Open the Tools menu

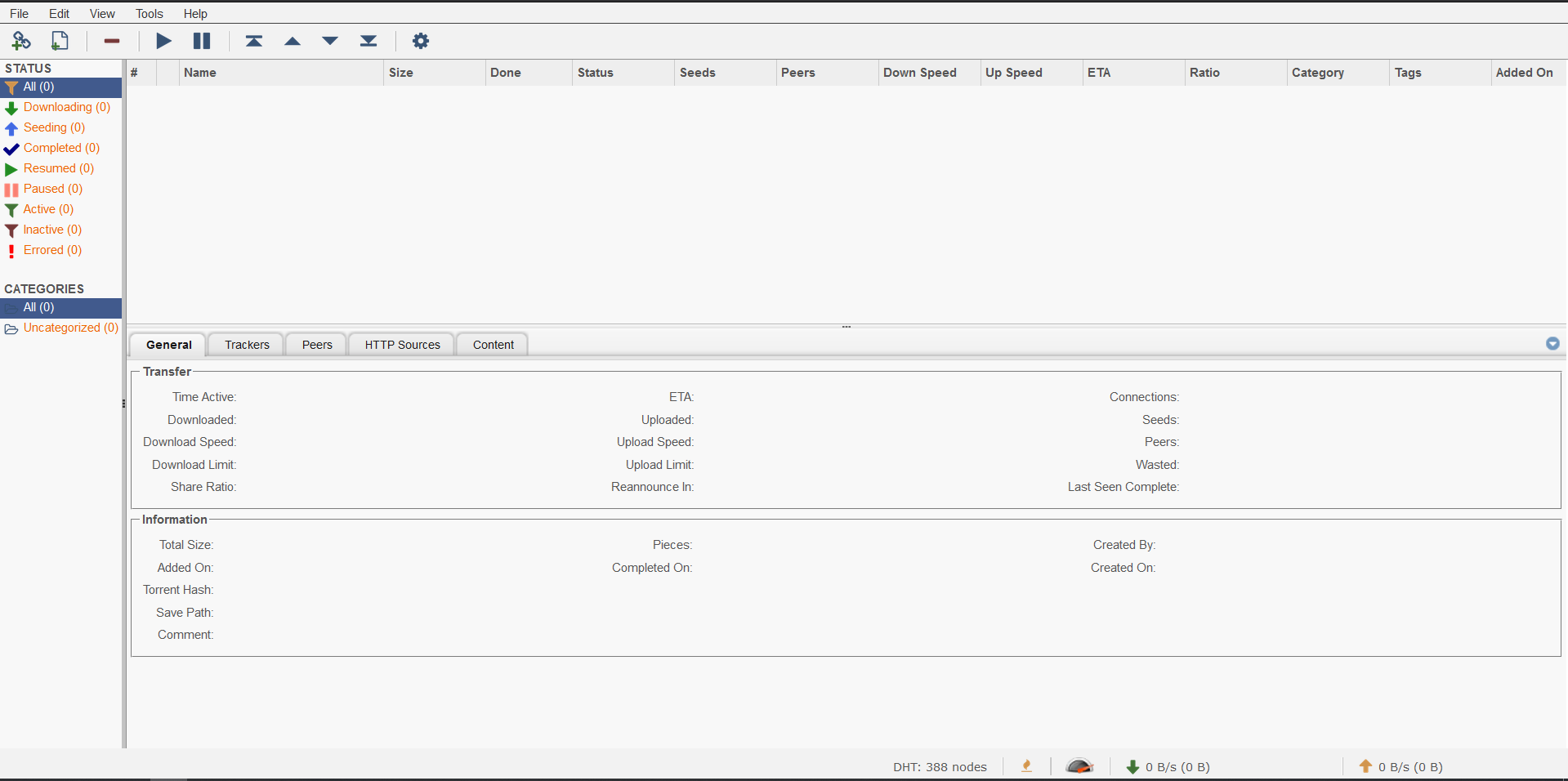(149, 13)
